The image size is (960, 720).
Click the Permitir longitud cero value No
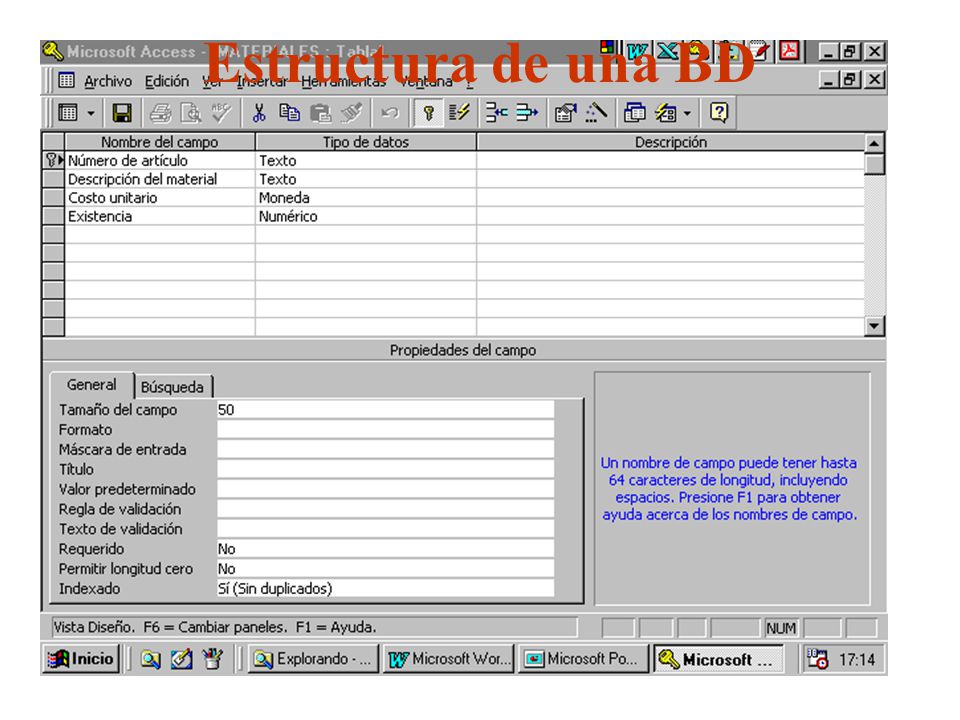(x=385, y=569)
